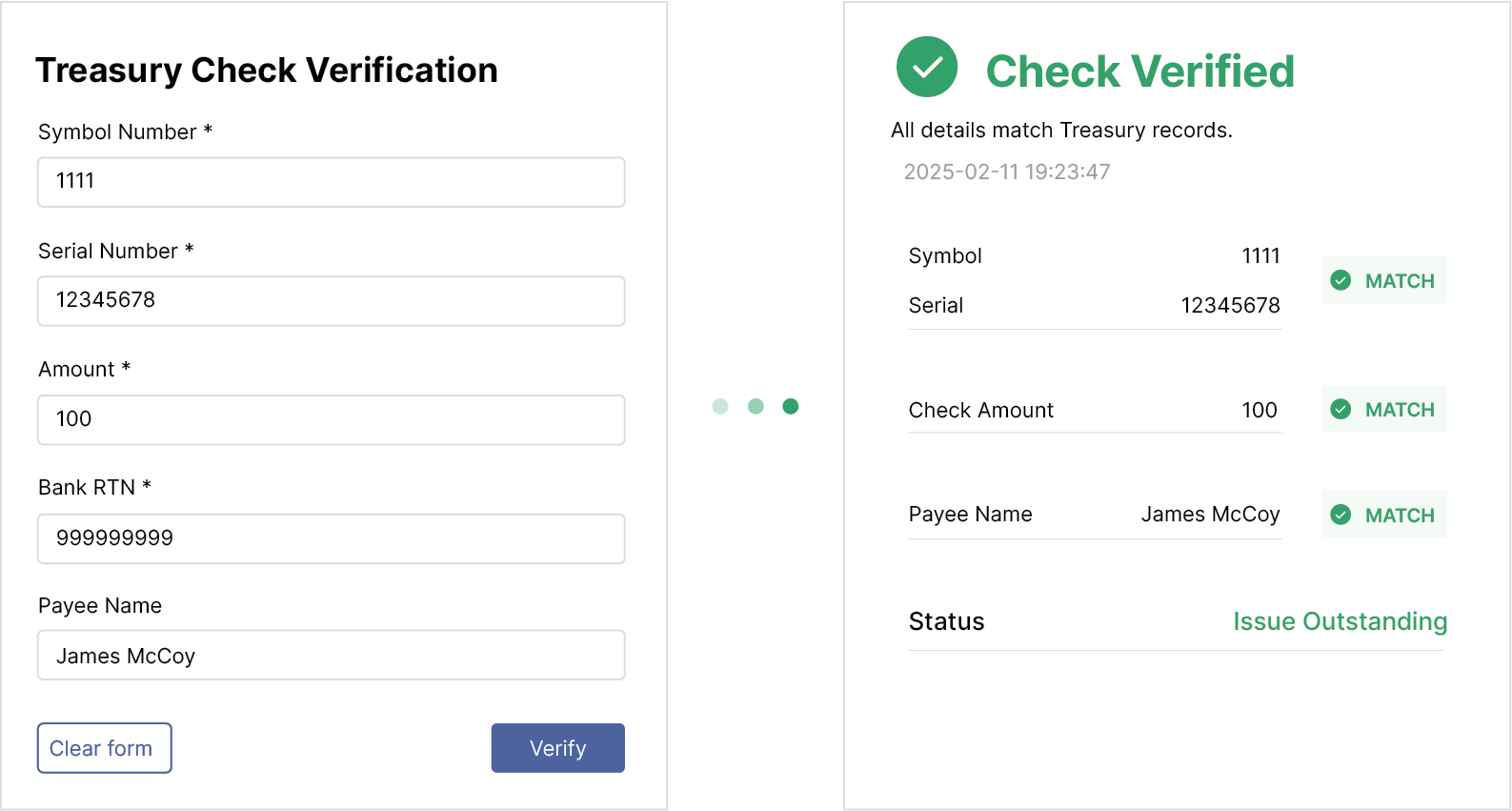The height and width of the screenshot is (811, 1512).
Task: Click the Treasury Check Verification title
Action: tap(267, 71)
